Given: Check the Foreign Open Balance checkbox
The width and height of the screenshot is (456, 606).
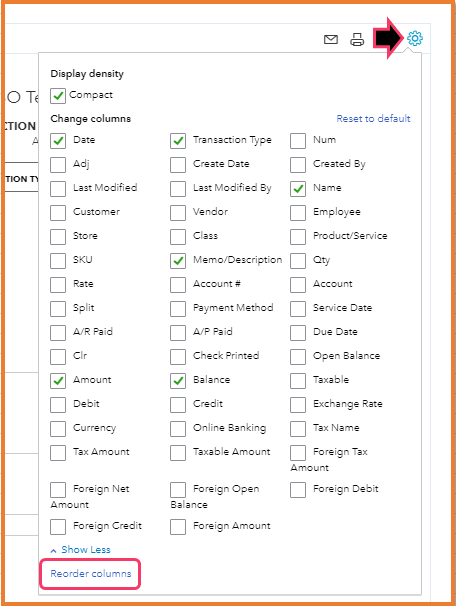Looking at the screenshot, I should 178,489.
